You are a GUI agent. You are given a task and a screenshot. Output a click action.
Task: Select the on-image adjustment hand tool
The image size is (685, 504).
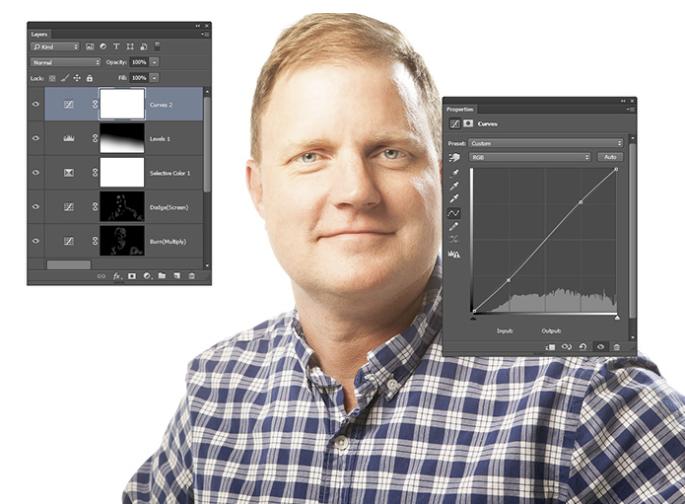point(454,157)
